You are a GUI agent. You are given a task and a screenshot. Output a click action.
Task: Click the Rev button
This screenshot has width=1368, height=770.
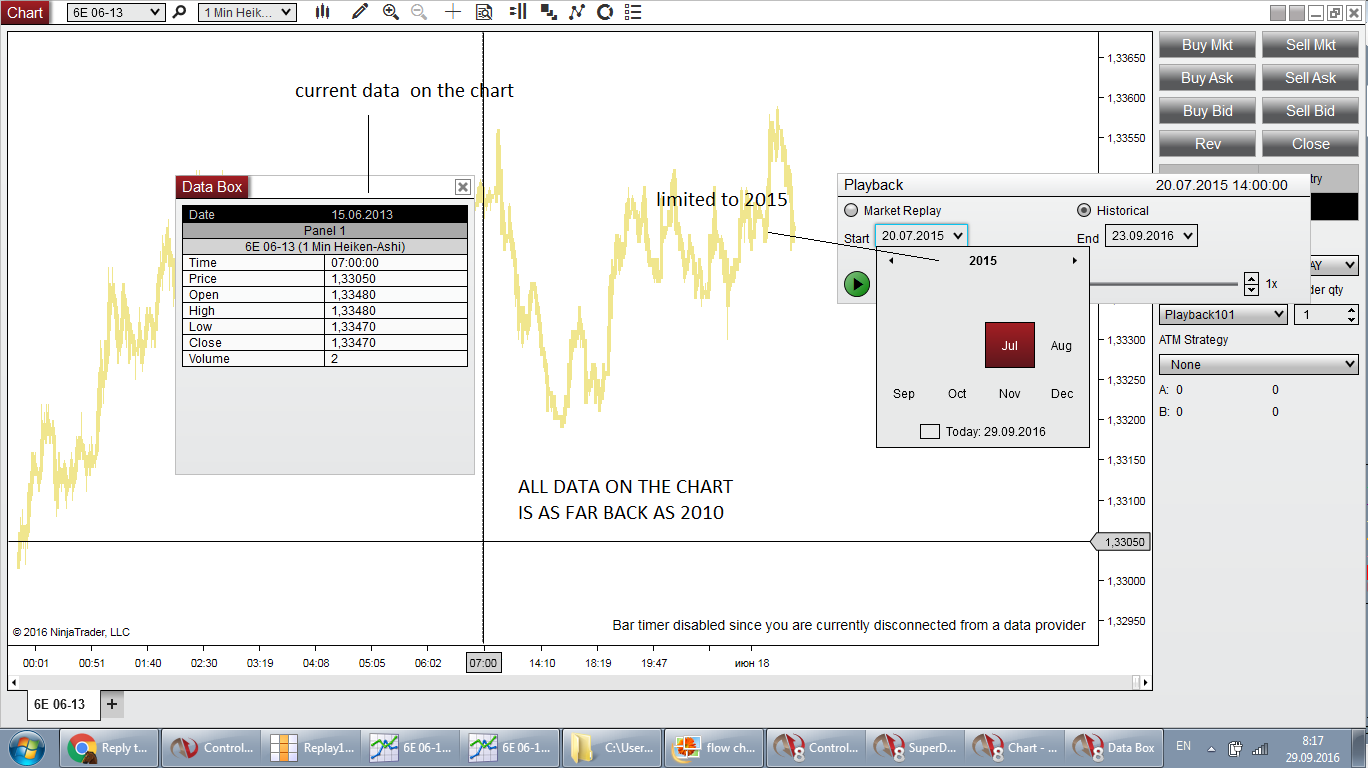(x=1207, y=144)
